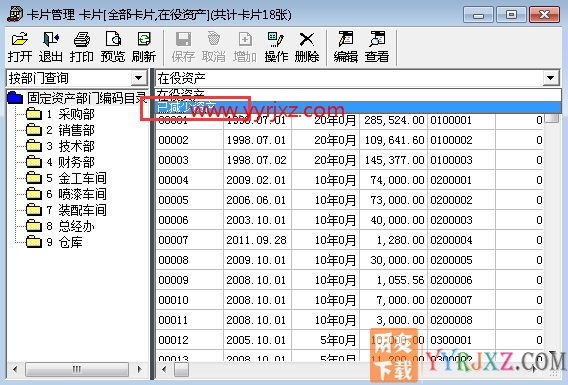
Task: Select department 2 销售部
Action: coord(70,130)
